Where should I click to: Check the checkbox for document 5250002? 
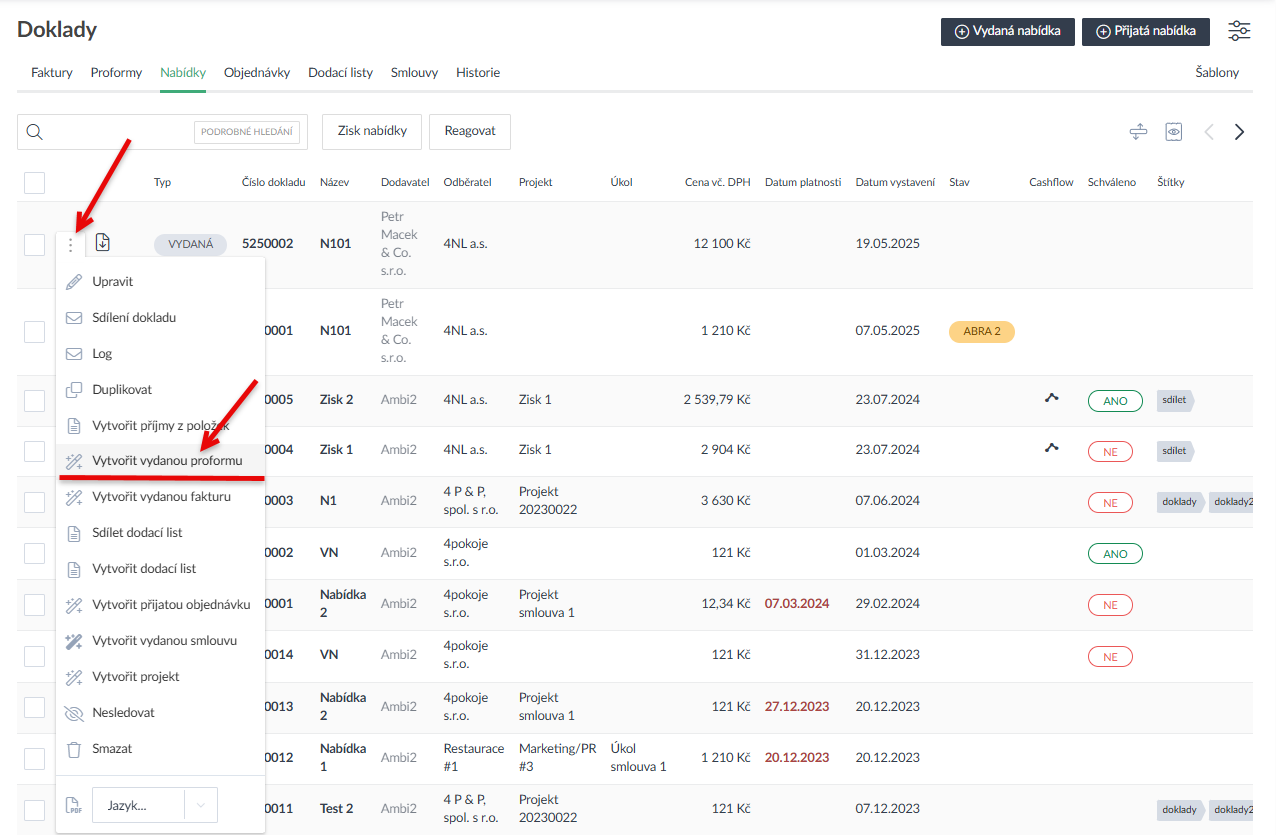pyautogui.click(x=35, y=244)
